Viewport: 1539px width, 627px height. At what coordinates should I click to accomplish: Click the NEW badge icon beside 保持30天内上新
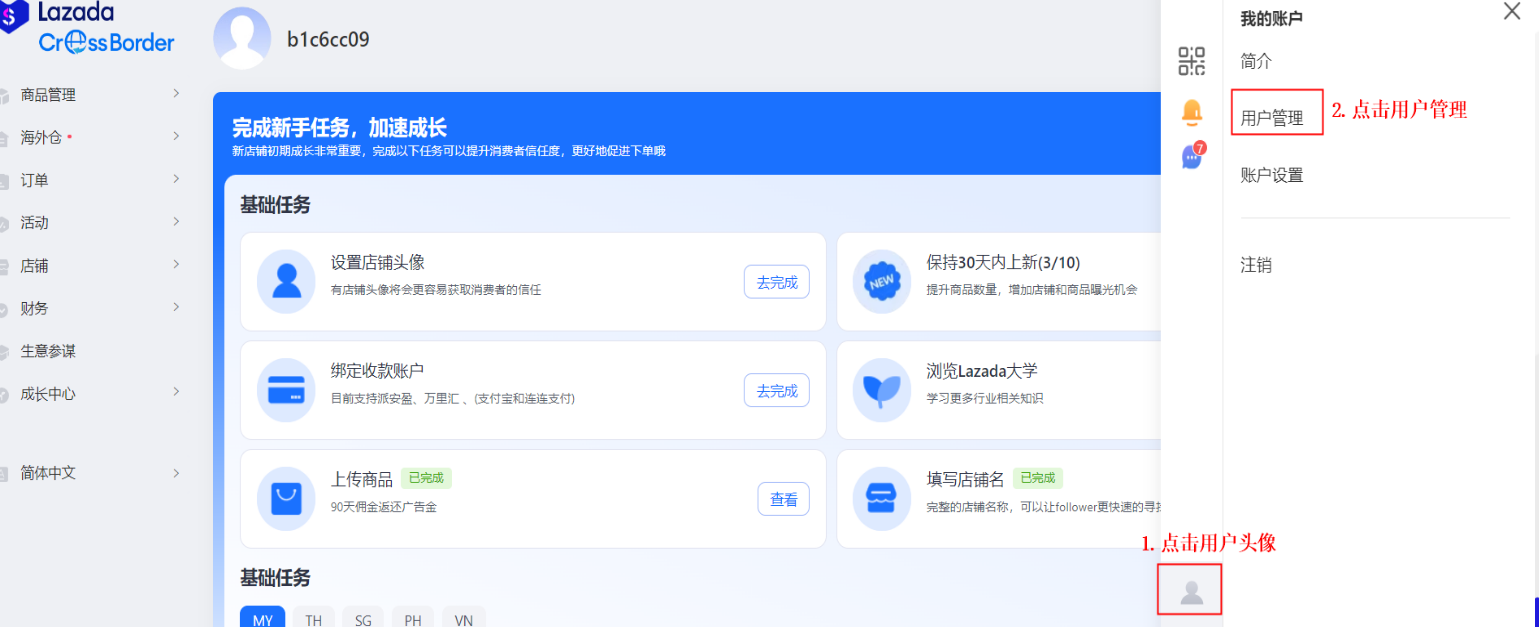(881, 281)
